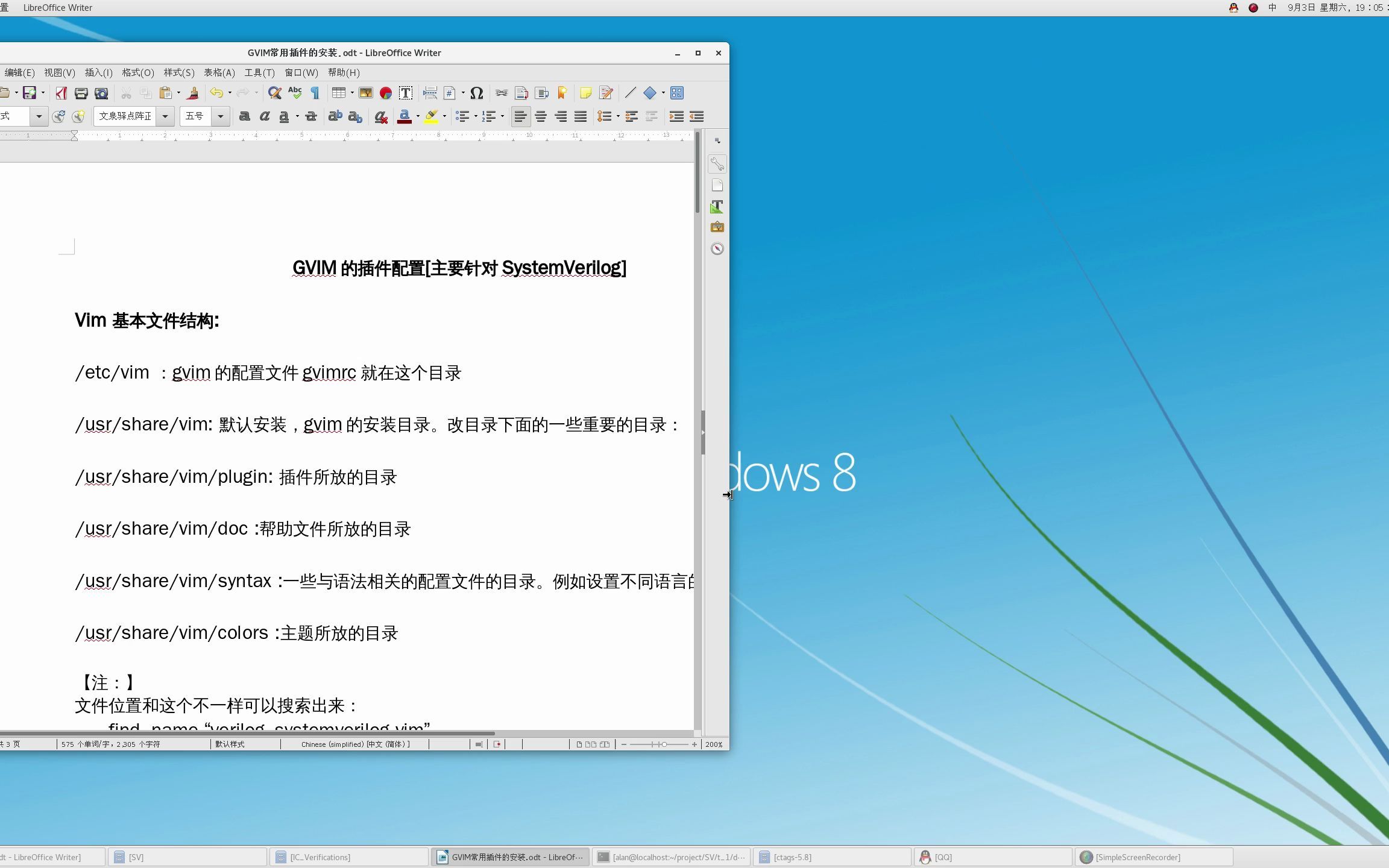Toggle strikethrough formatting
Image resolution: width=1389 pixels, height=868 pixels.
pos(311,116)
